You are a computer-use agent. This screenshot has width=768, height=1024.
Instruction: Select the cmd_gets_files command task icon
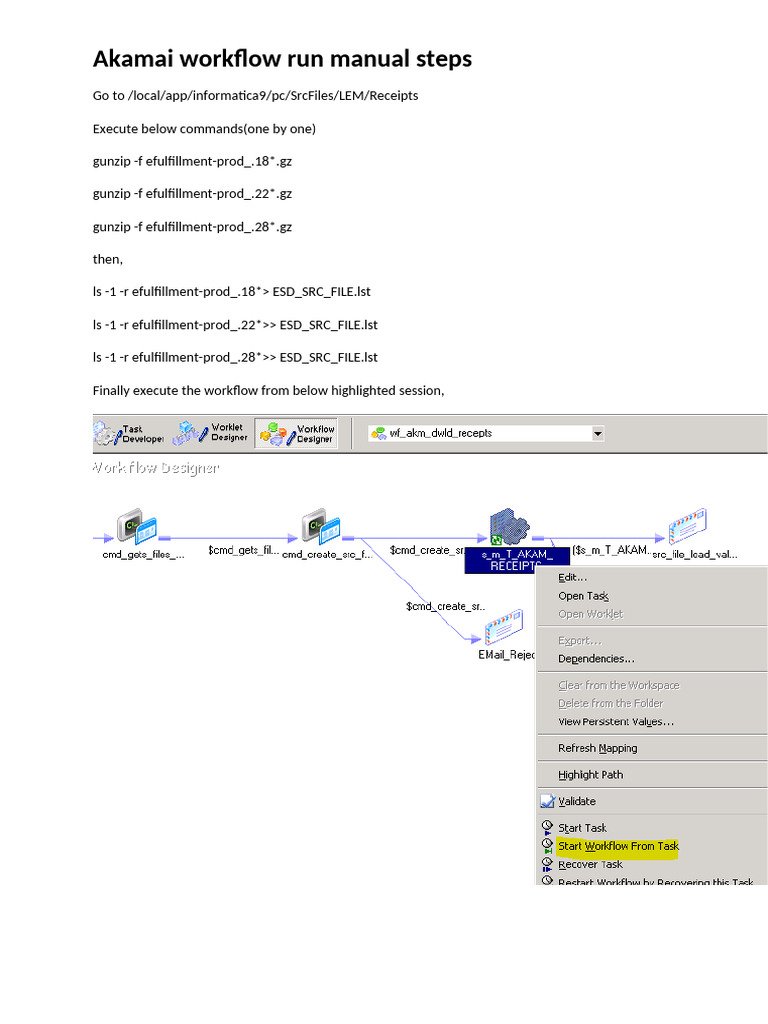click(136, 527)
